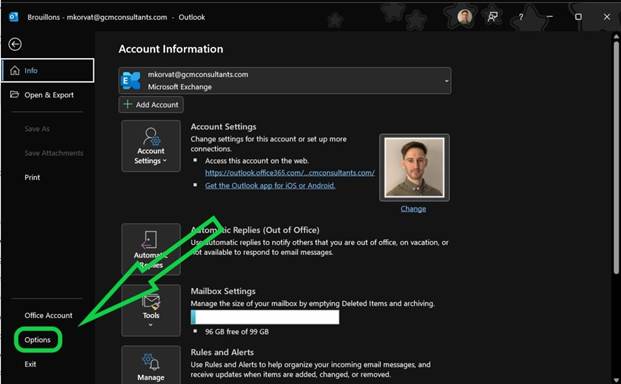
Task: Click Change under the profile photo
Action: [413, 209]
